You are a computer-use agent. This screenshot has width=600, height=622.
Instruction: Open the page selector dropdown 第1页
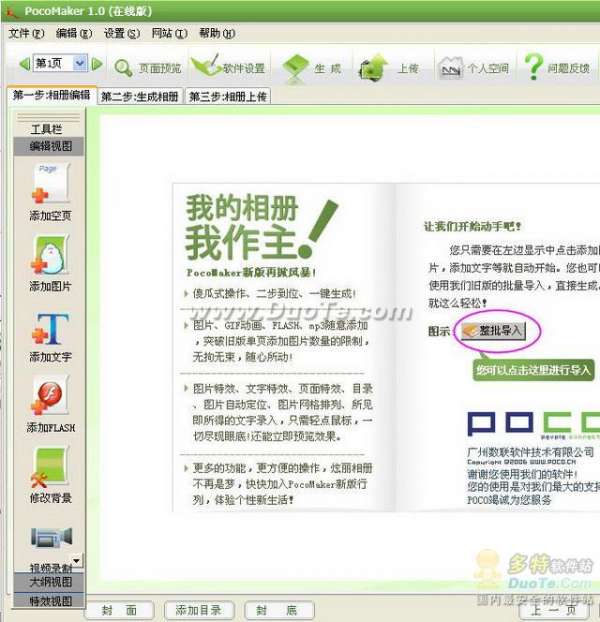[60, 63]
